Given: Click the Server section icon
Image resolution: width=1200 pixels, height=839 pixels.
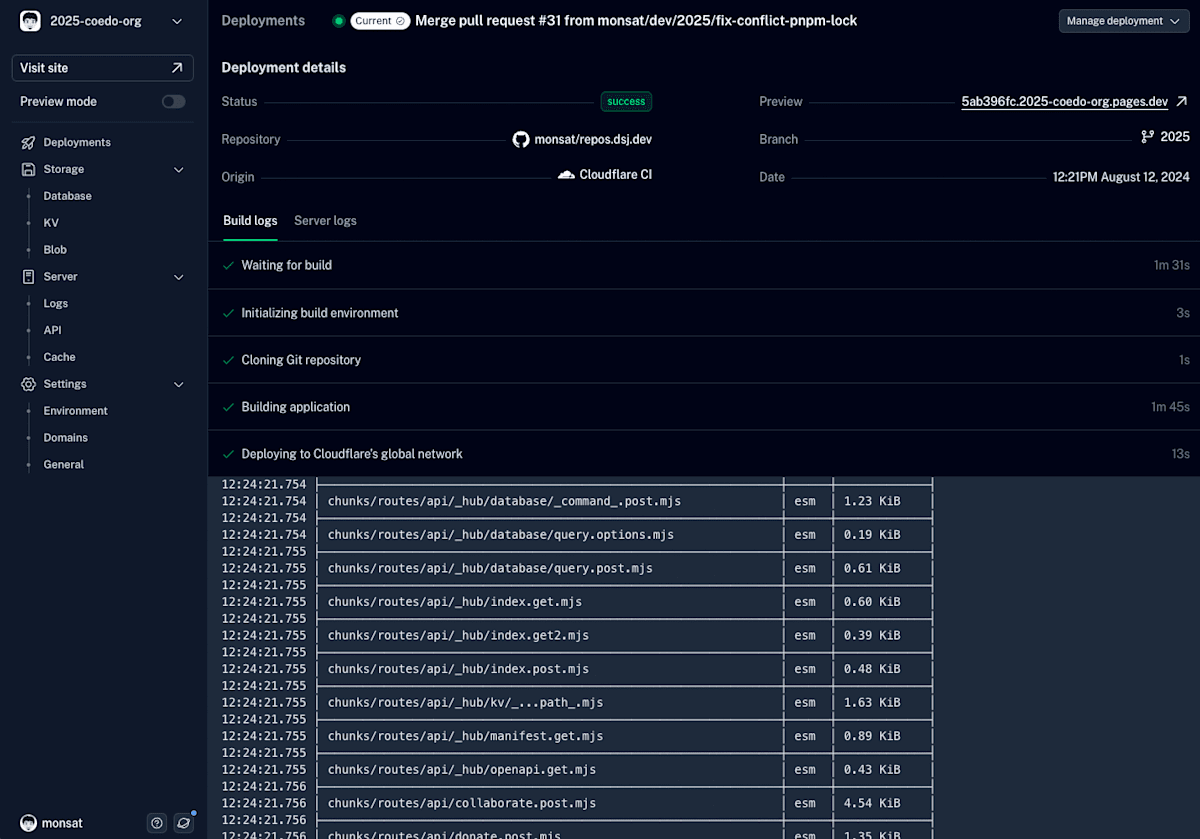Looking at the screenshot, I should 28,277.
